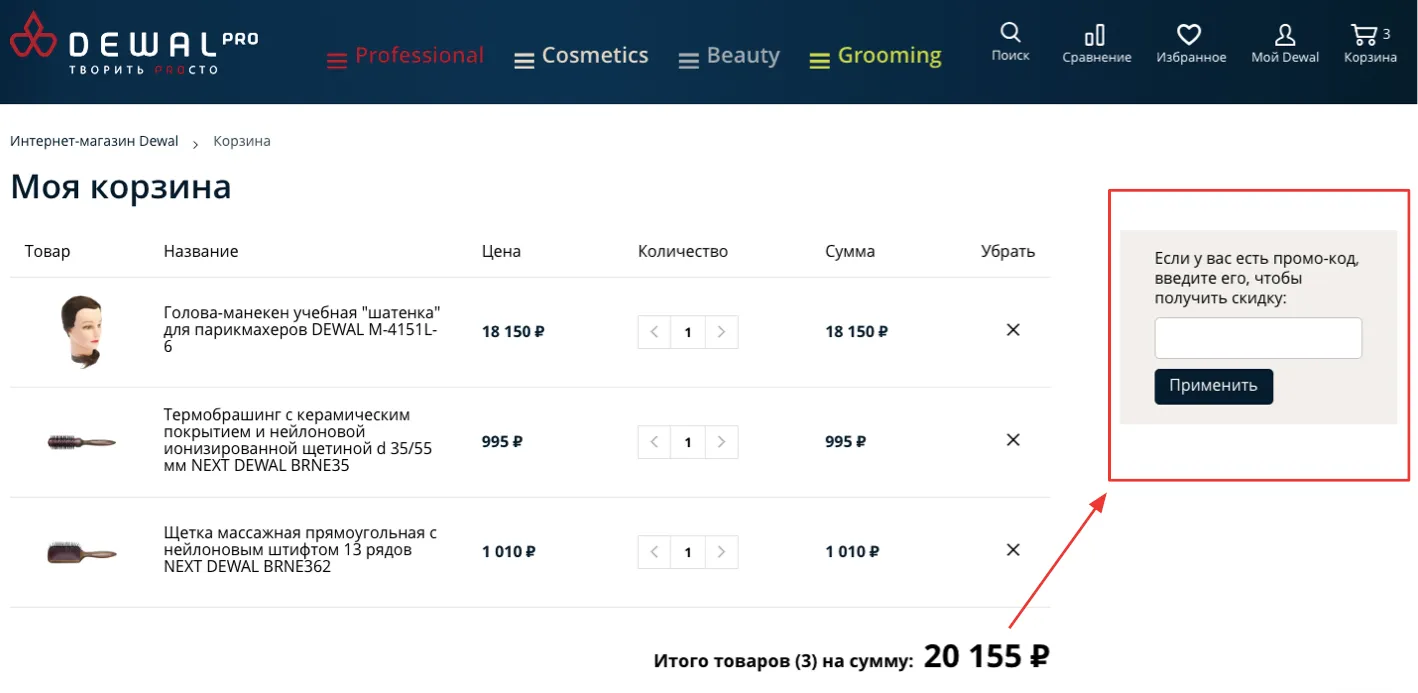Open the Щетка массажная прямоугольная product link
The image size is (1418, 693).
(300, 550)
